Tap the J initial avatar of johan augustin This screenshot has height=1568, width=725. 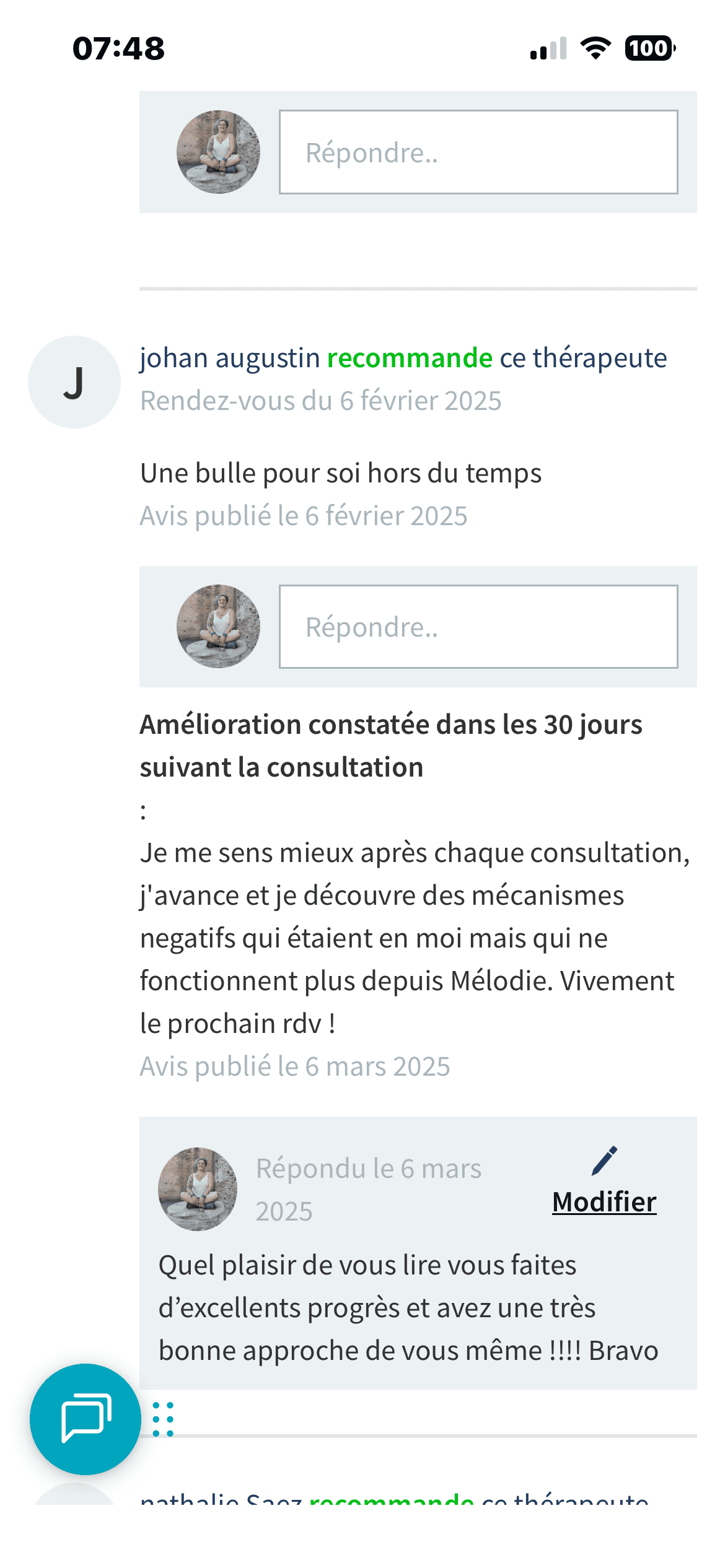(74, 382)
